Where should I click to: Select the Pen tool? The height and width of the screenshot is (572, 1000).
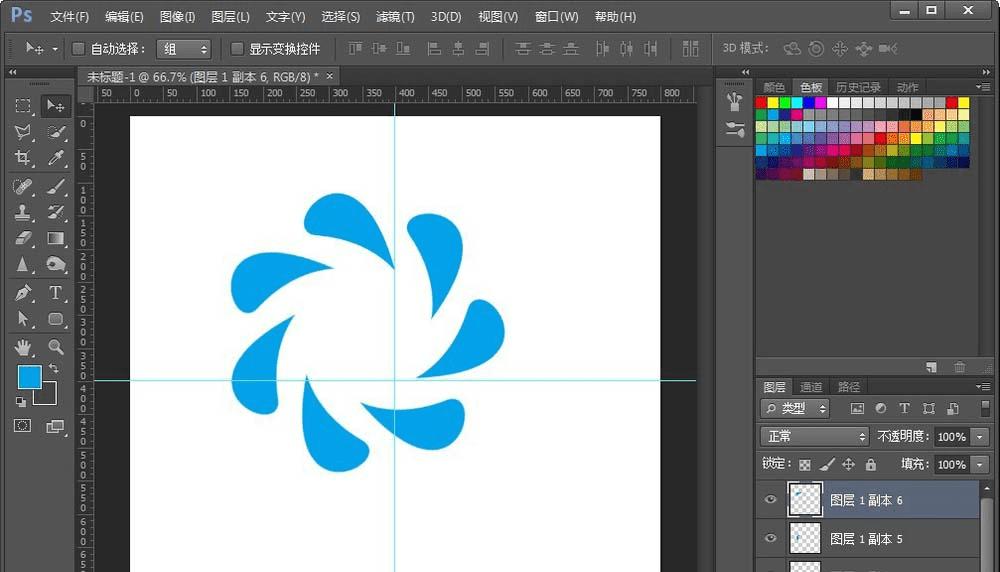pyautogui.click(x=23, y=293)
